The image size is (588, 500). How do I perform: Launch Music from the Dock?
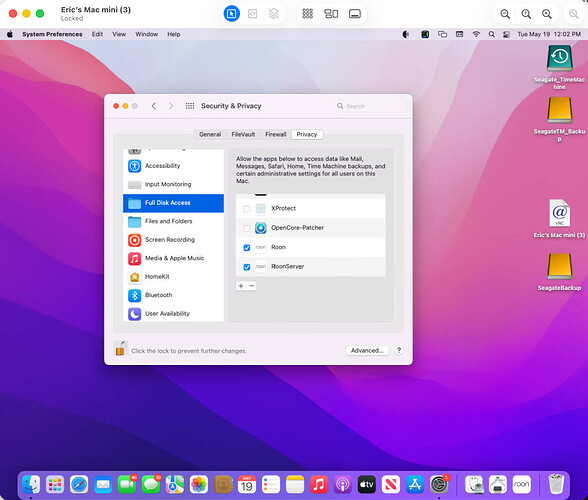(x=319, y=484)
